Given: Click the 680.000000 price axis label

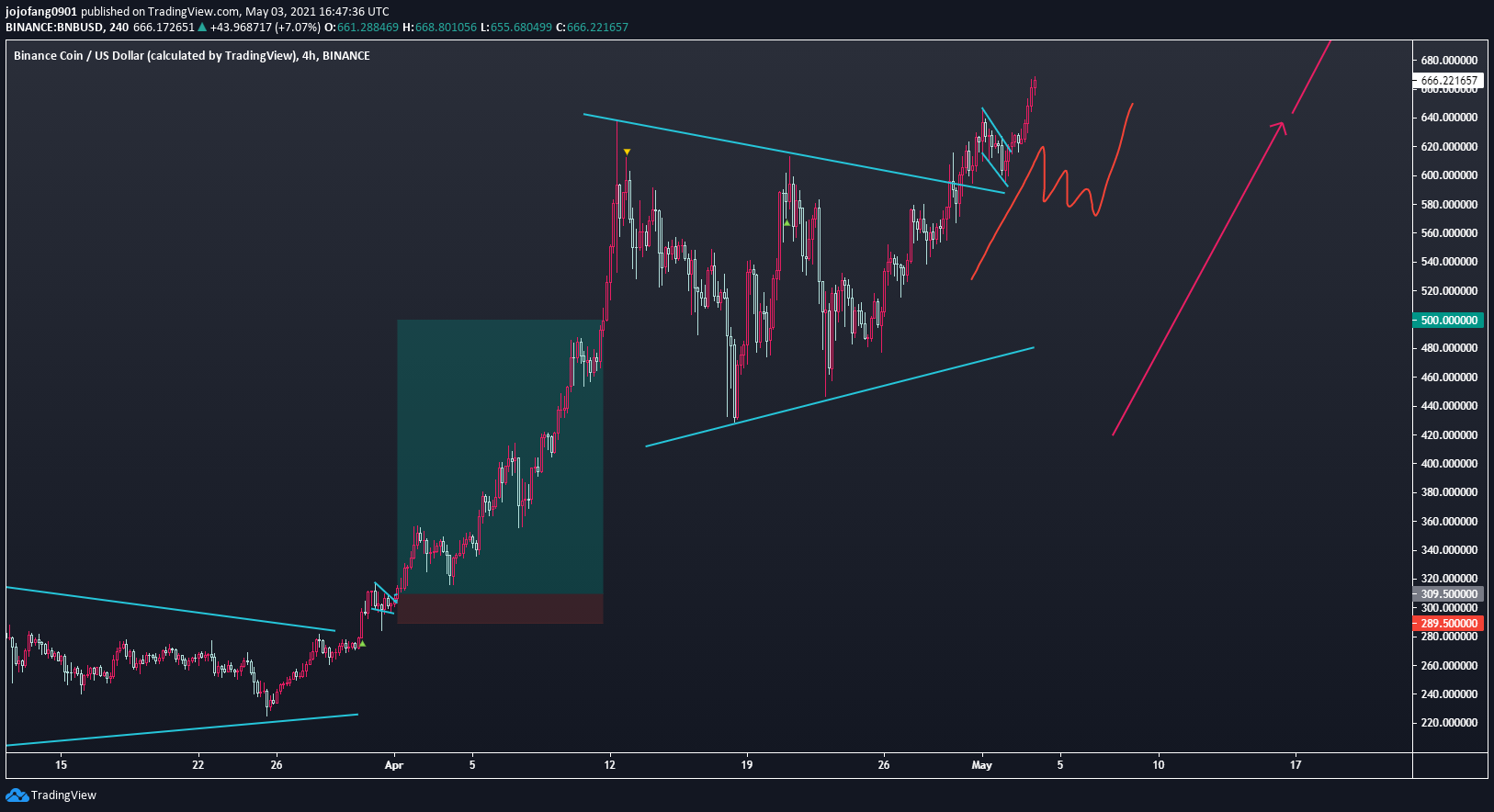Looking at the screenshot, I should click(1449, 61).
